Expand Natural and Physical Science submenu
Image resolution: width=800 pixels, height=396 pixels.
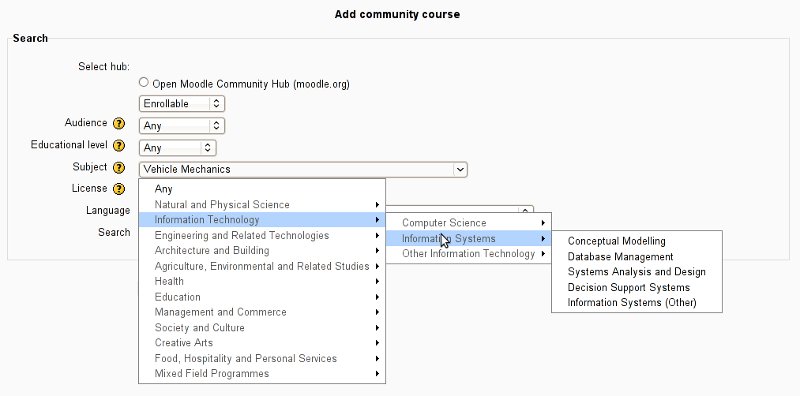click(262, 205)
